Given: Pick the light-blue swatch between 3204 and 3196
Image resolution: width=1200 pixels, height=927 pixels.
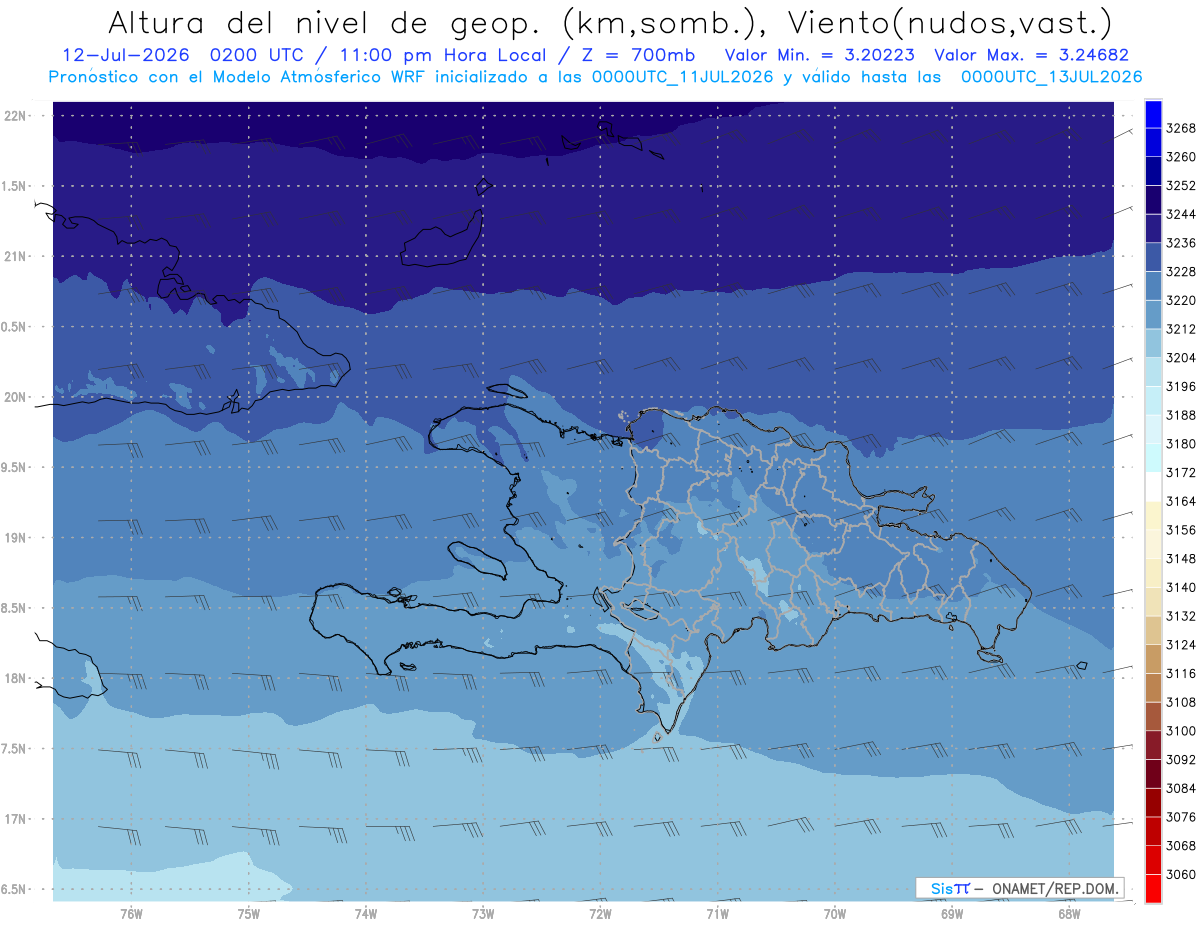Looking at the screenshot, I should pos(1153,372).
